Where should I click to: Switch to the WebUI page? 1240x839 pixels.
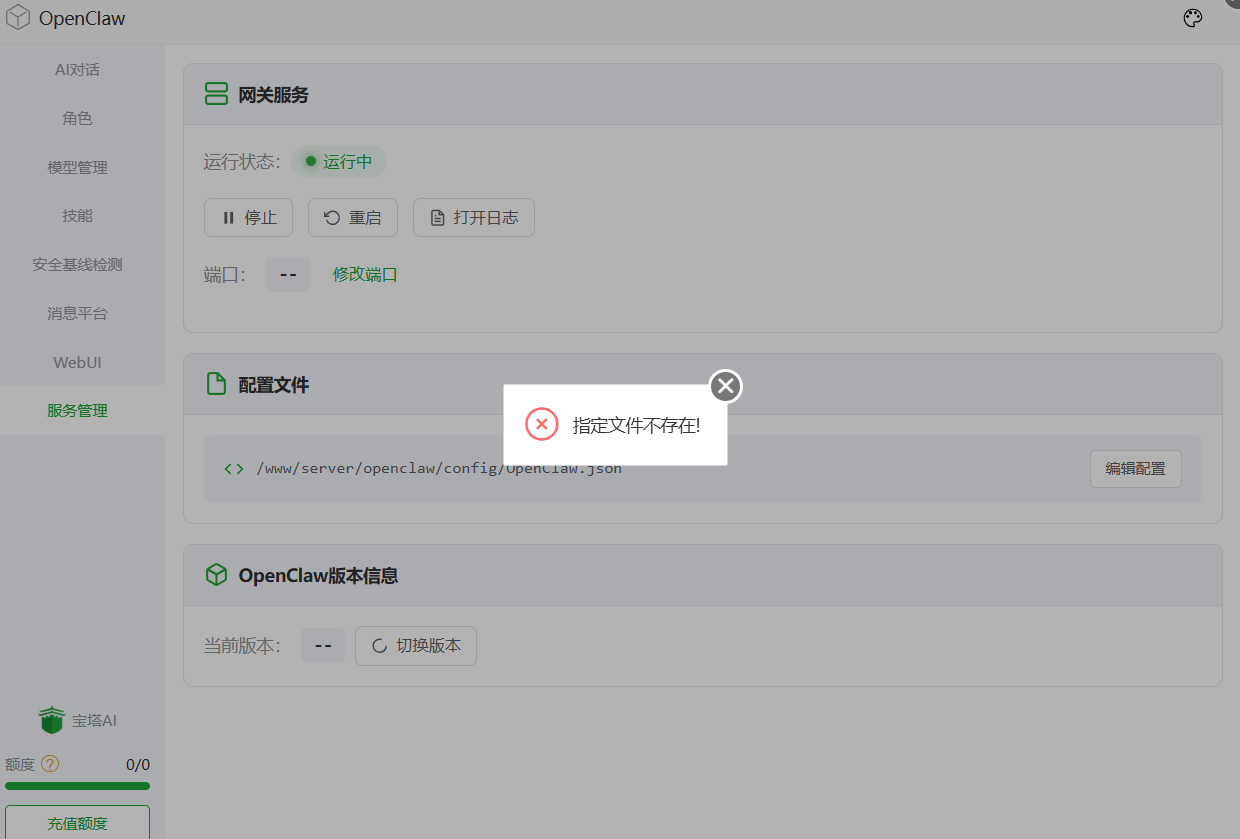pyautogui.click(x=77, y=362)
